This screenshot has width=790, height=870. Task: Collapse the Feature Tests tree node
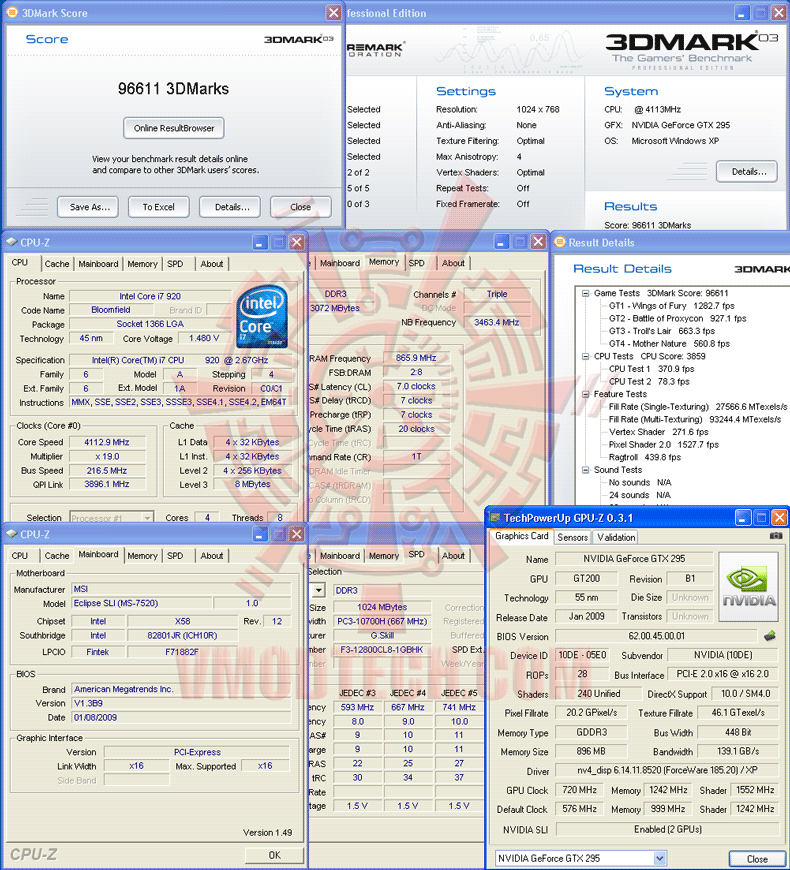pos(585,394)
